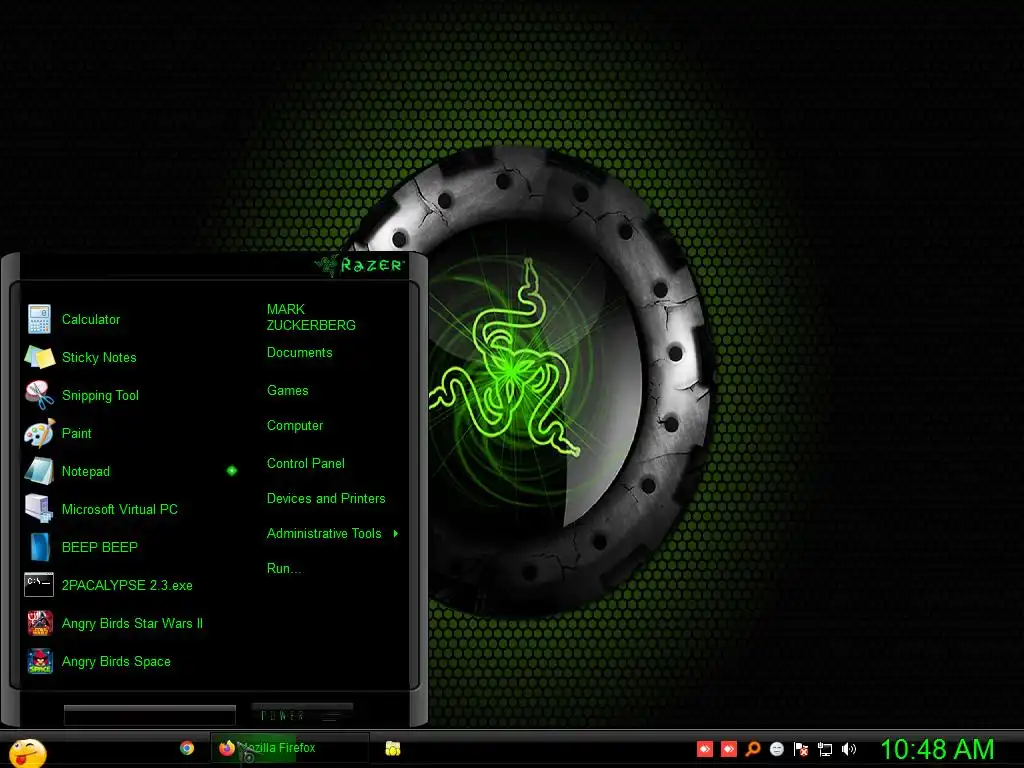
Task: Open Devices and Printers
Action: pyautogui.click(x=326, y=498)
